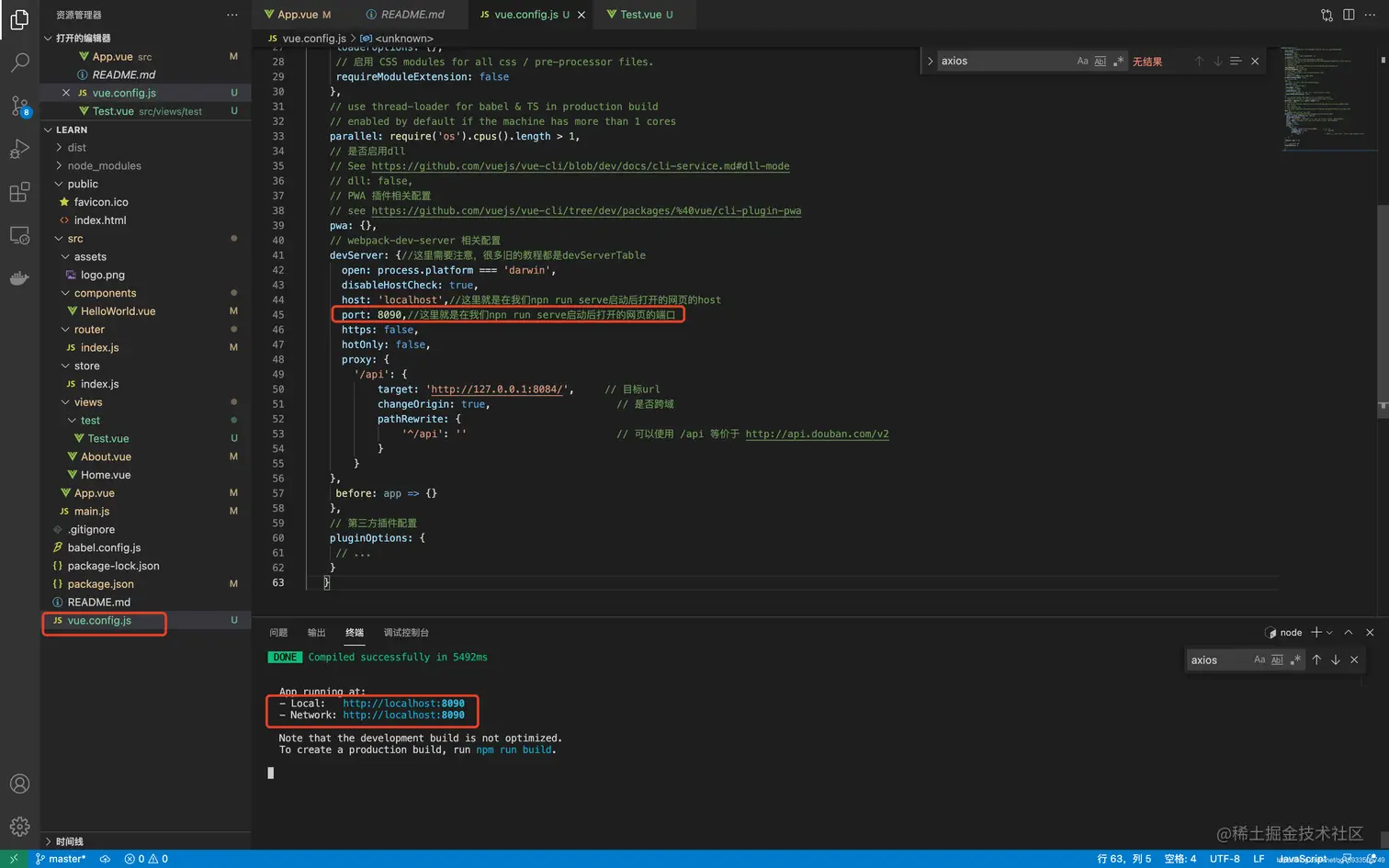Close the terminal find widget
This screenshot has height=868, width=1389.
tap(1354, 659)
